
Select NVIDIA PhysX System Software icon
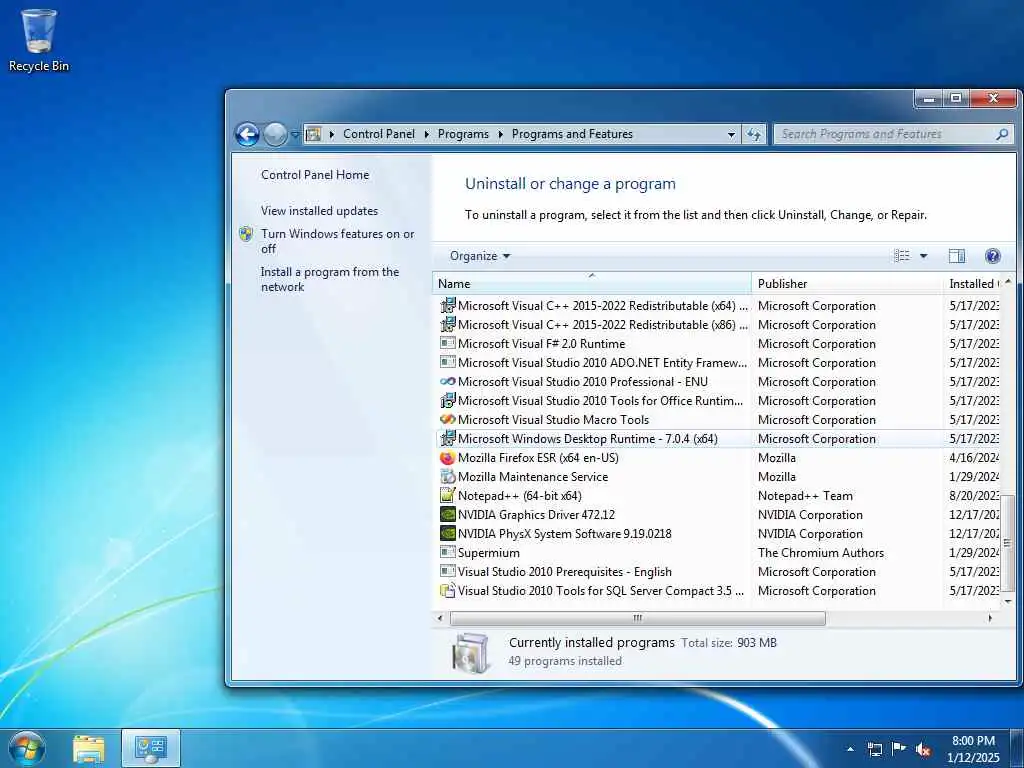coord(447,534)
